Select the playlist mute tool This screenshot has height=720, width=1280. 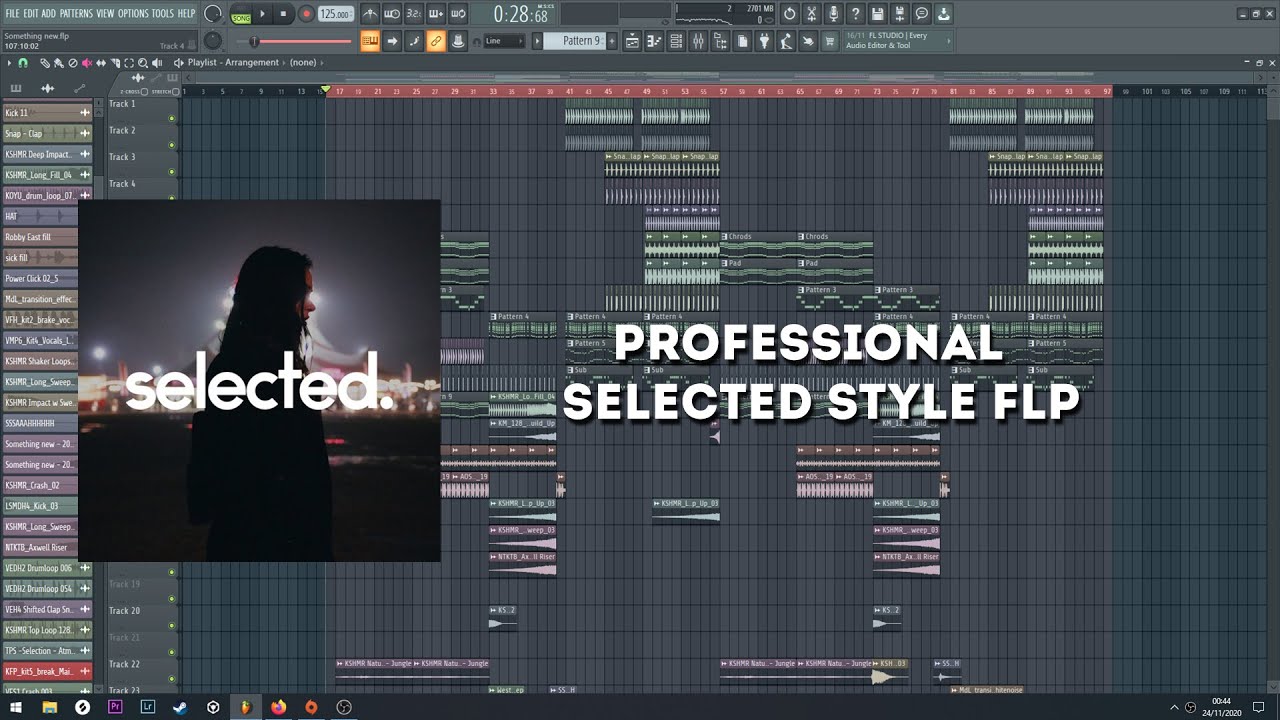[x=87, y=63]
